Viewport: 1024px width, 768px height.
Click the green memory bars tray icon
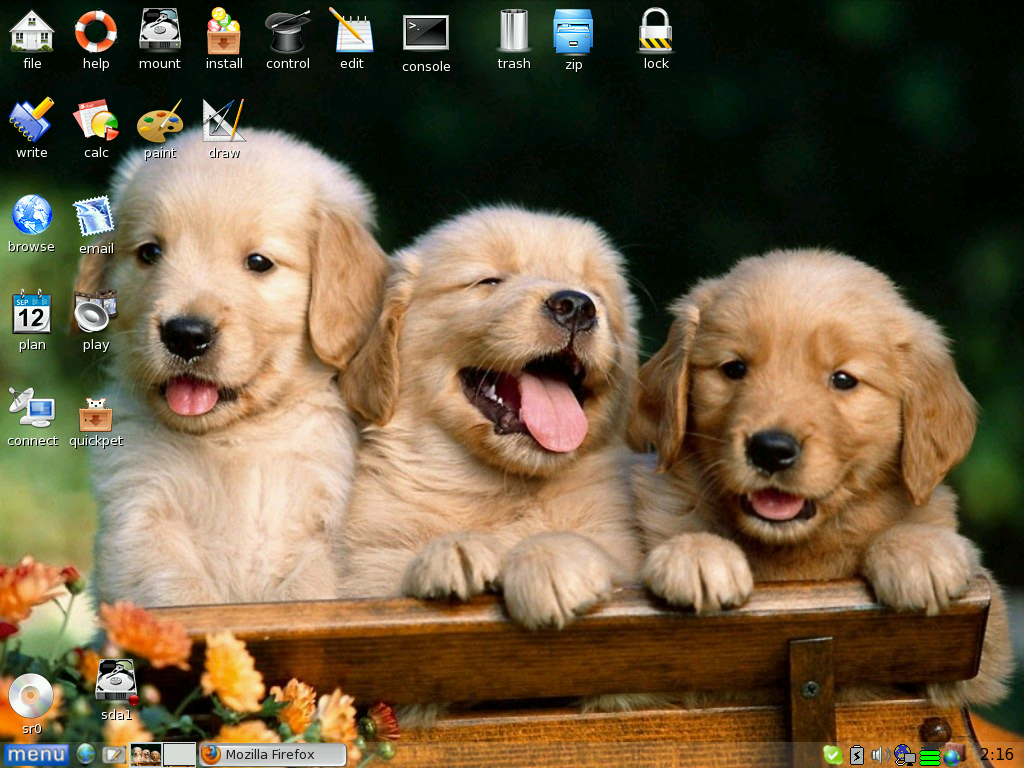coord(930,757)
